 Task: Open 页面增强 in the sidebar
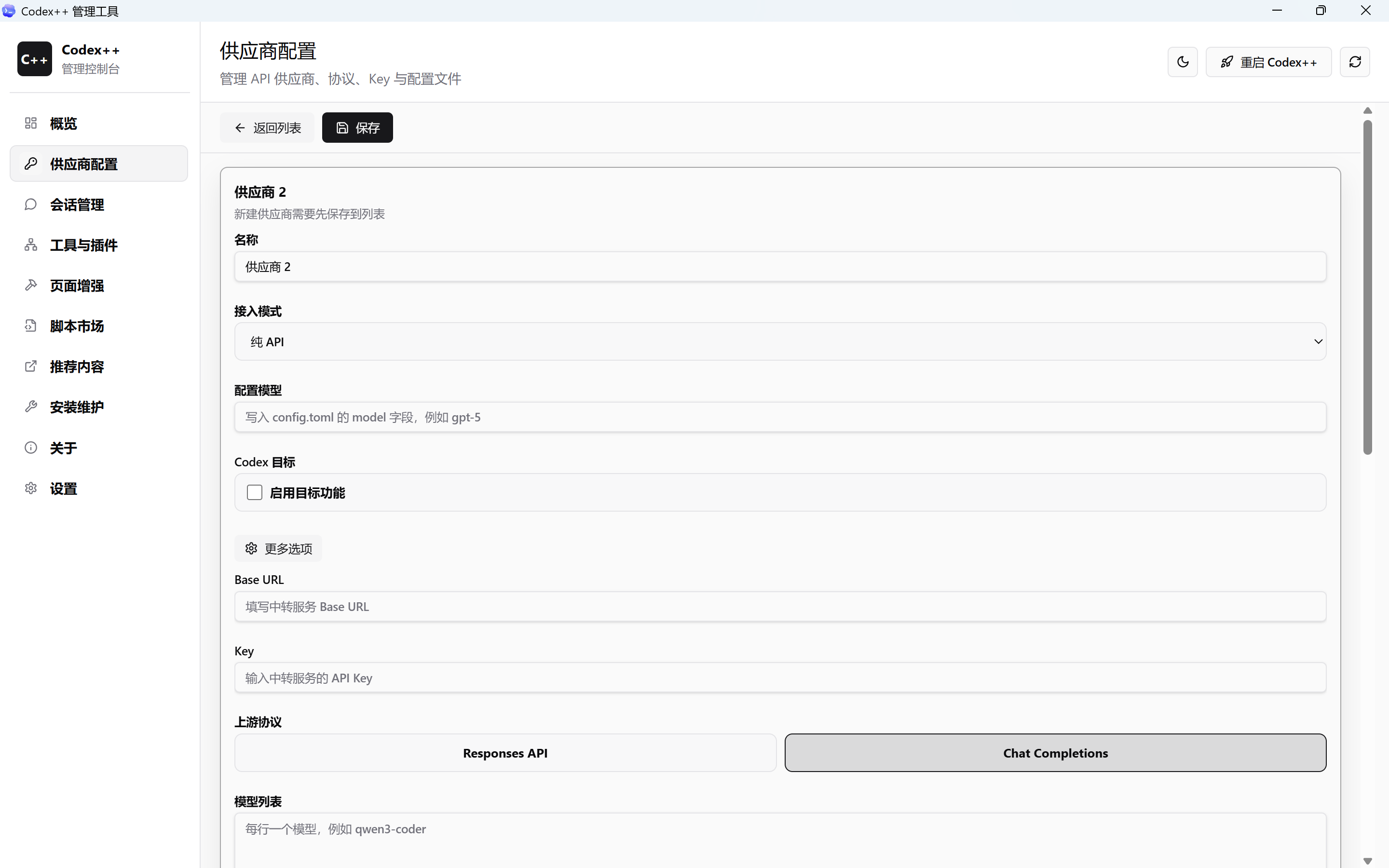pyautogui.click(x=99, y=285)
